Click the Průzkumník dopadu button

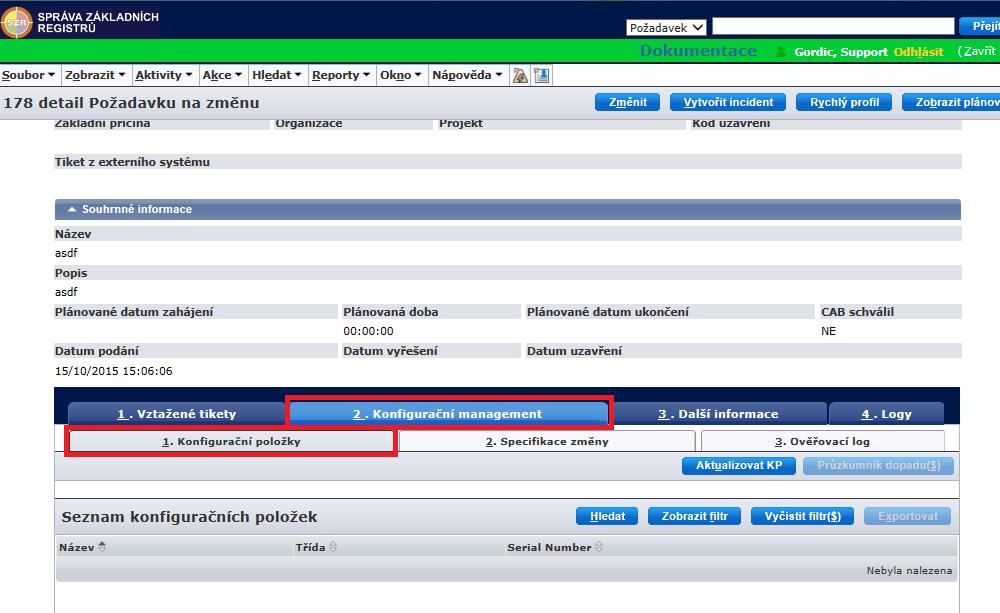pyautogui.click(x=878, y=466)
